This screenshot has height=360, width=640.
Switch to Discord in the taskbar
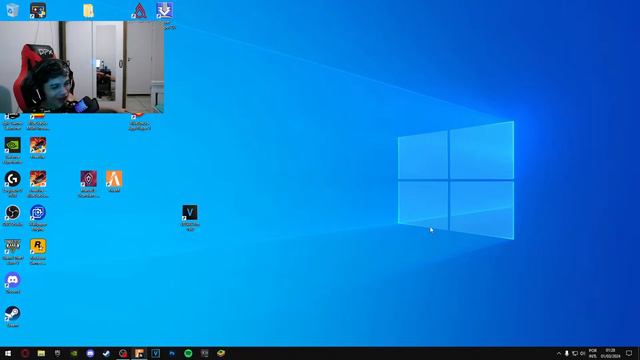click(90, 353)
